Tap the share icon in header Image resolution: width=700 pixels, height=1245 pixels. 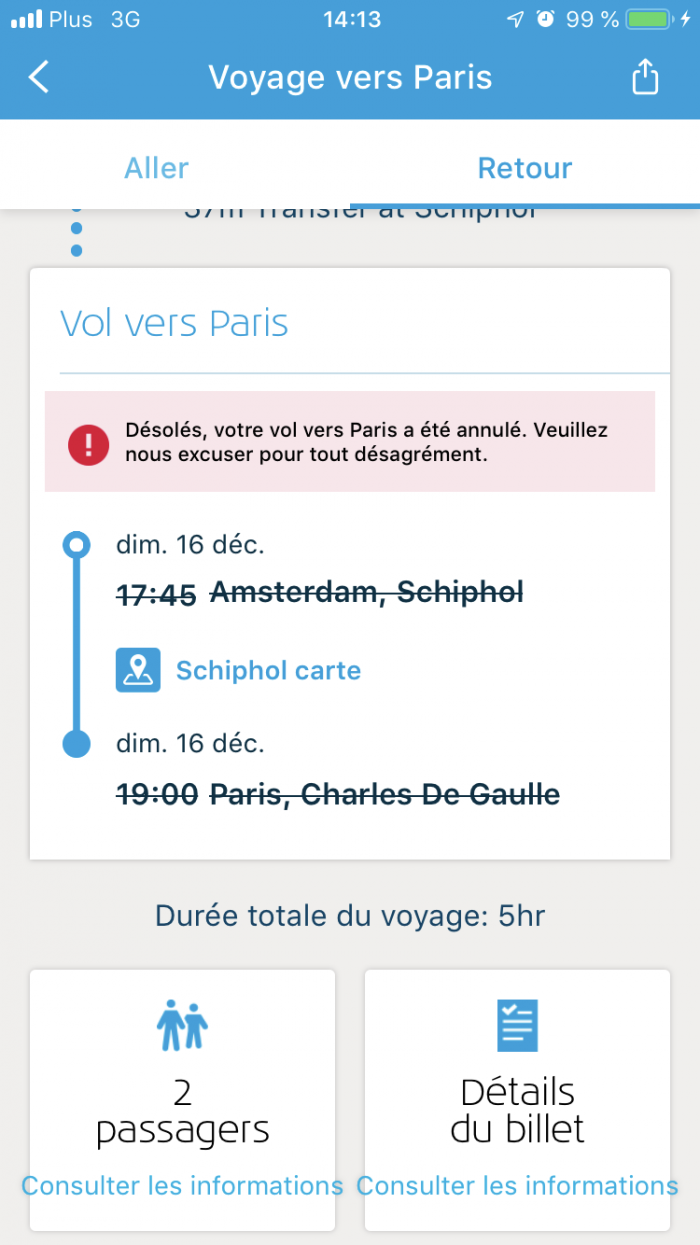pyautogui.click(x=645, y=77)
